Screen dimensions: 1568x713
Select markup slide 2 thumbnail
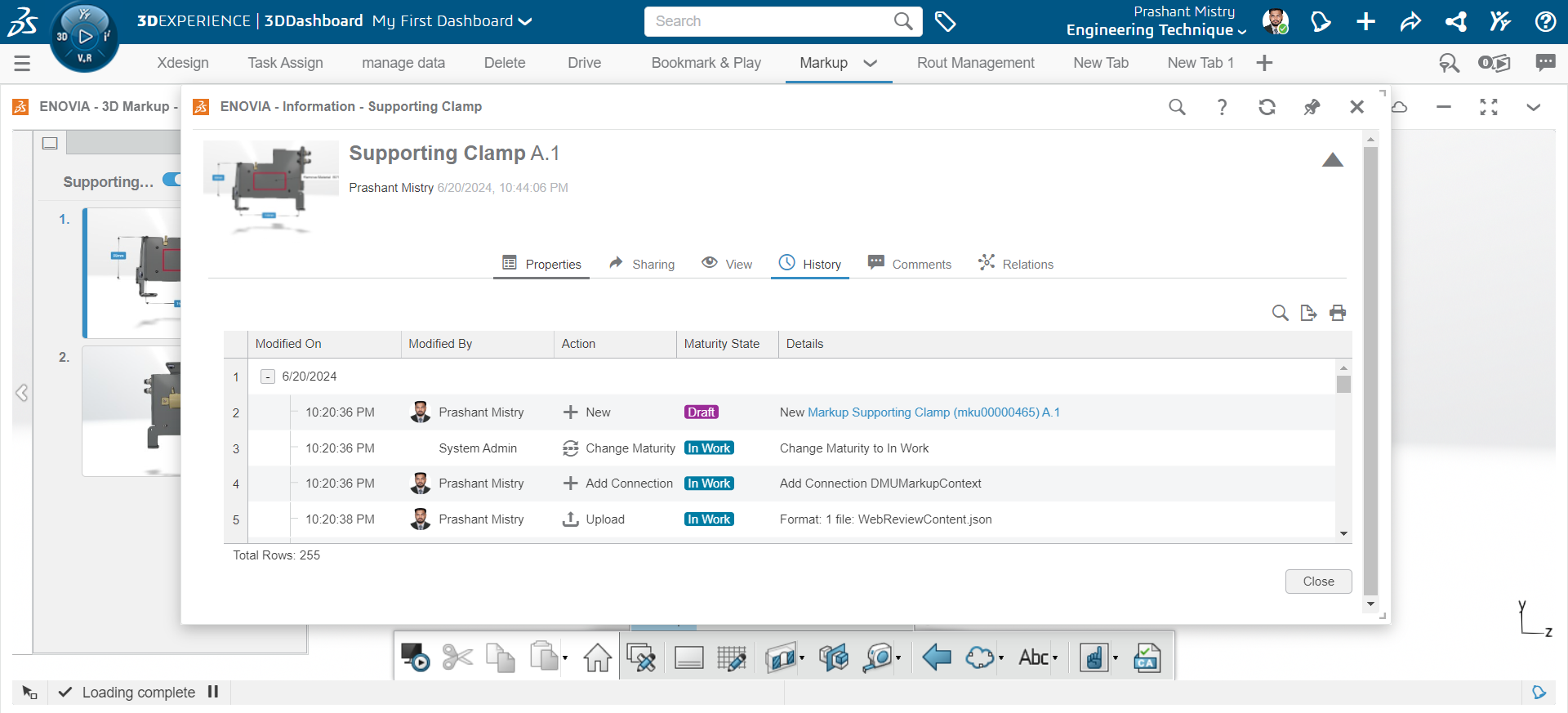[133, 411]
